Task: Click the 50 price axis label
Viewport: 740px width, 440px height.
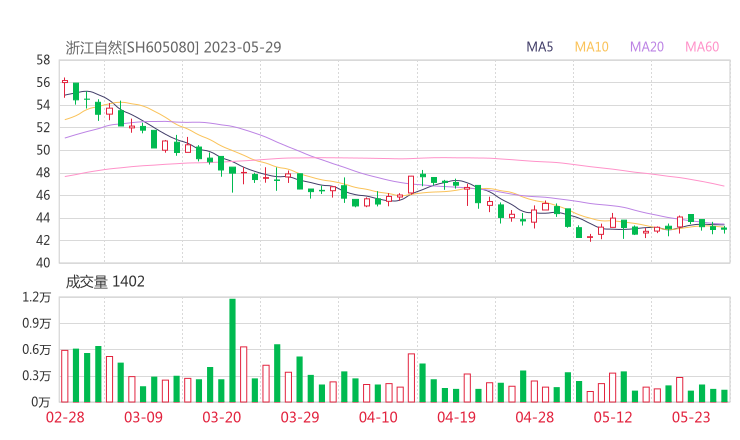Action: (43, 150)
